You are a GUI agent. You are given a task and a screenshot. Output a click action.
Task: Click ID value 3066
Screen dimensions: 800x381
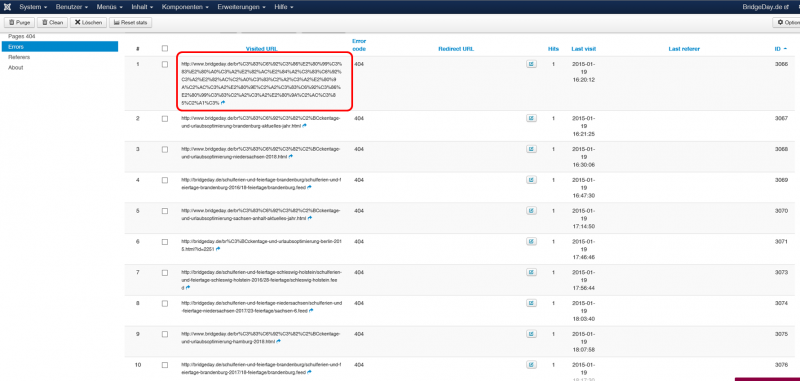pos(781,65)
